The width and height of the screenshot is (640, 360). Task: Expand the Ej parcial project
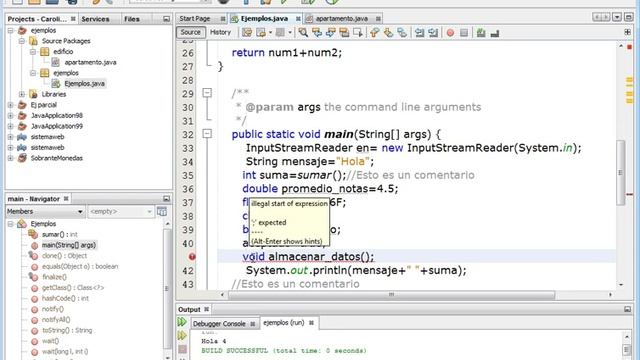11,105
